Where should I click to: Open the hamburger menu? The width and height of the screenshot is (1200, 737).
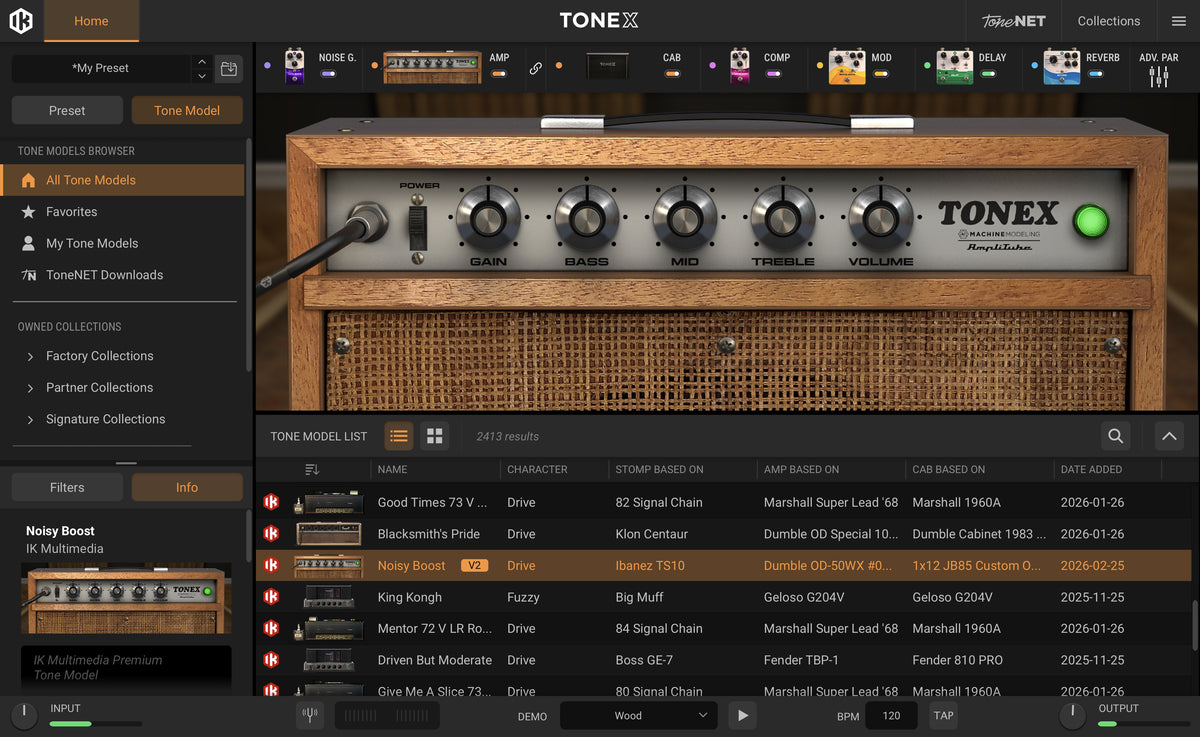[1178, 21]
